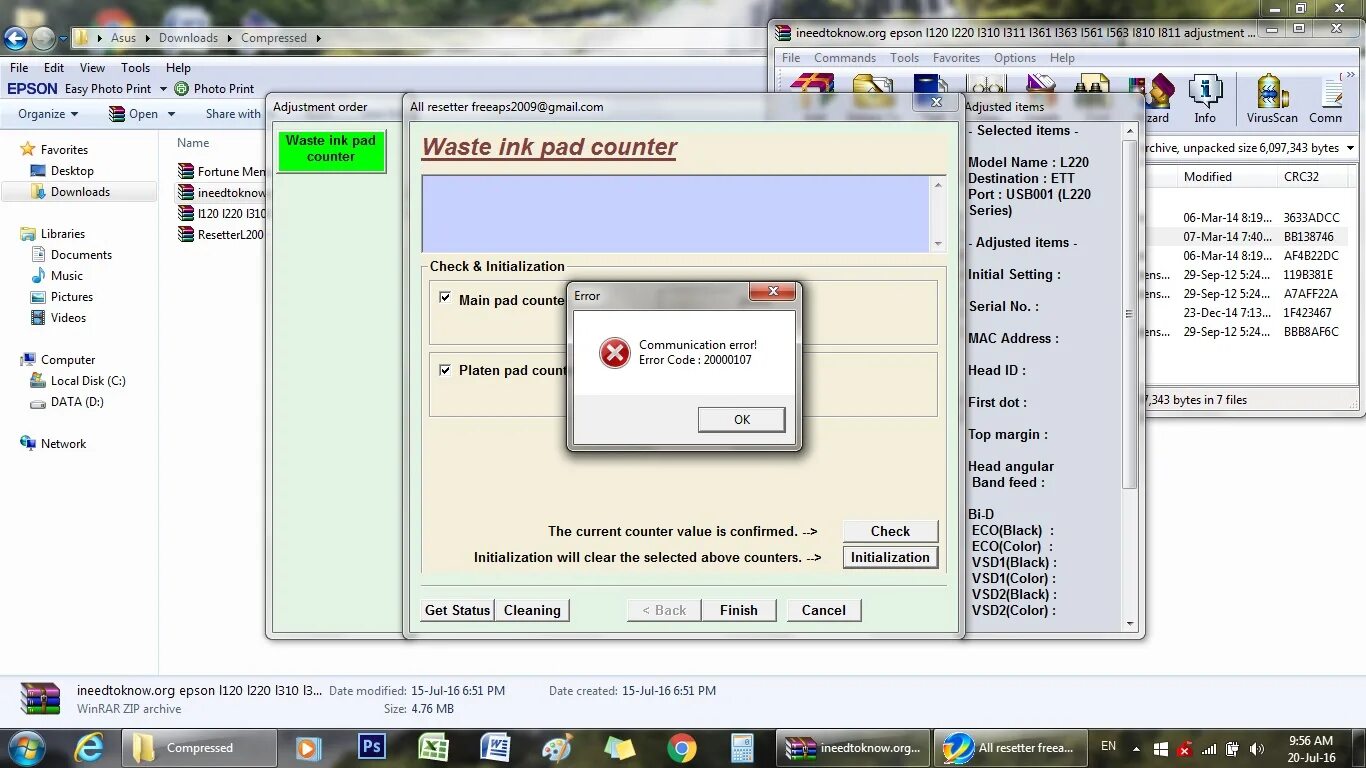This screenshot has height=768, width=1366.
Task: Select Favorites in navigation pane
Action: tap(64, 150)
